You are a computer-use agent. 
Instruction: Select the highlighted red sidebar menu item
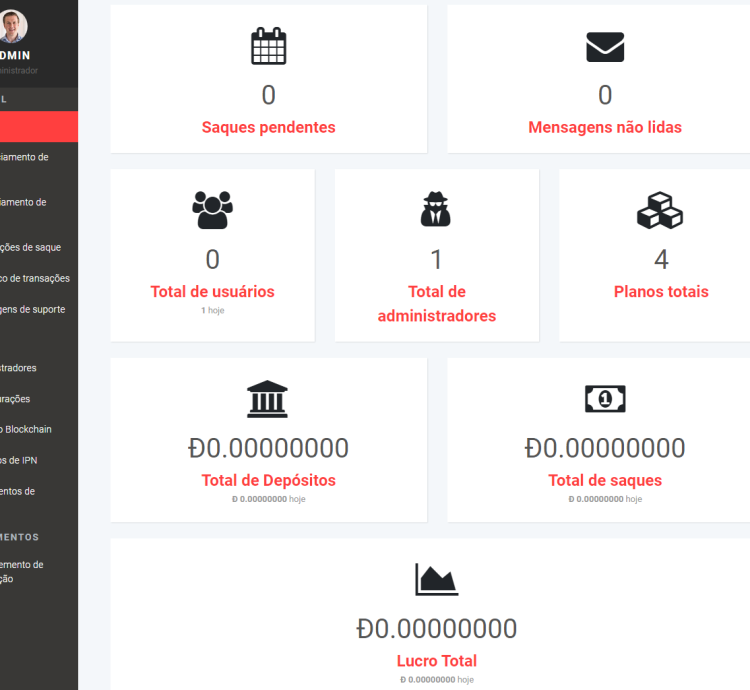pos(38,127)
